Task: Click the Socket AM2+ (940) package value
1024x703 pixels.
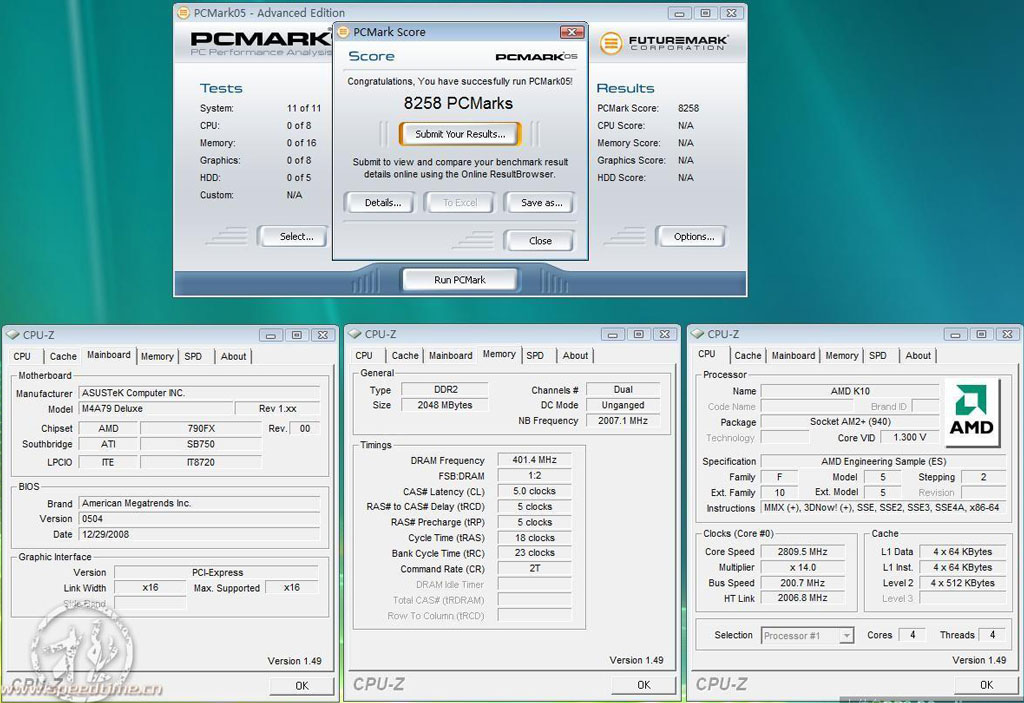Action: (850, 422)
